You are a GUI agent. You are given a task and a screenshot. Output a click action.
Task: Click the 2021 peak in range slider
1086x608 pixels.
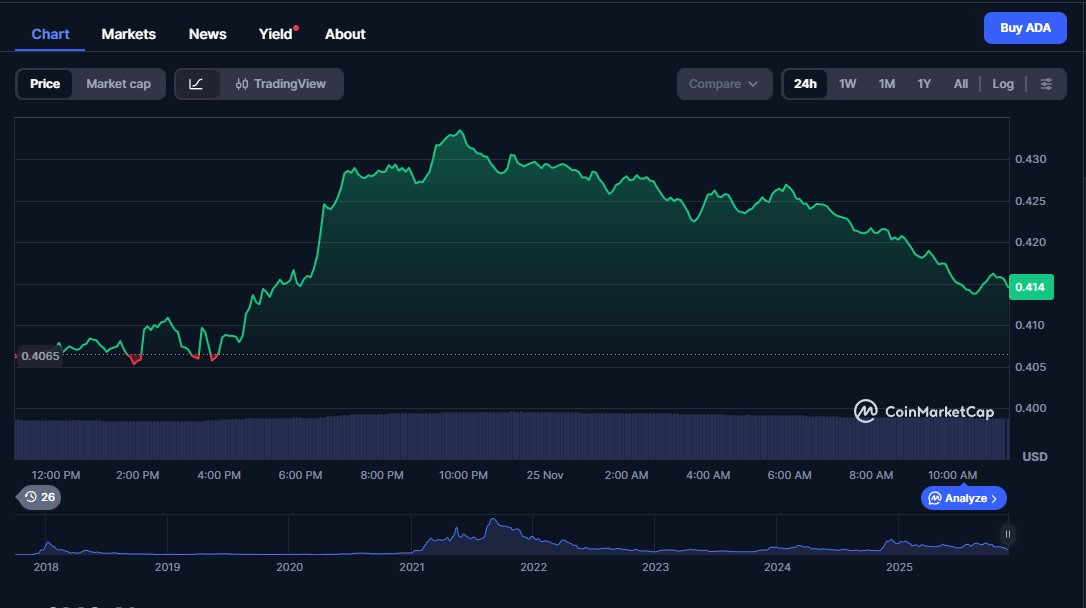492,523
